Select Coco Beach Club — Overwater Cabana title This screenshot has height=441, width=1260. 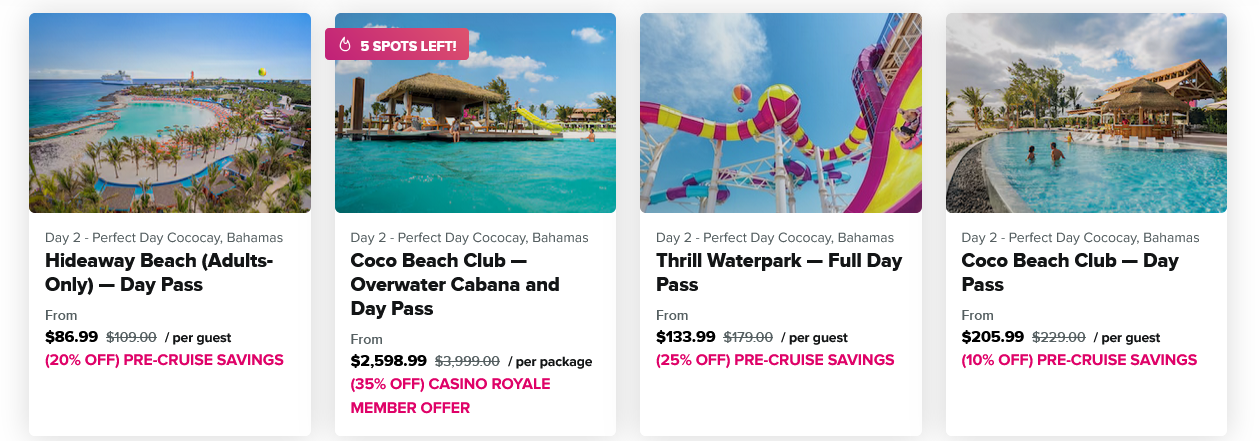(455, 285)
